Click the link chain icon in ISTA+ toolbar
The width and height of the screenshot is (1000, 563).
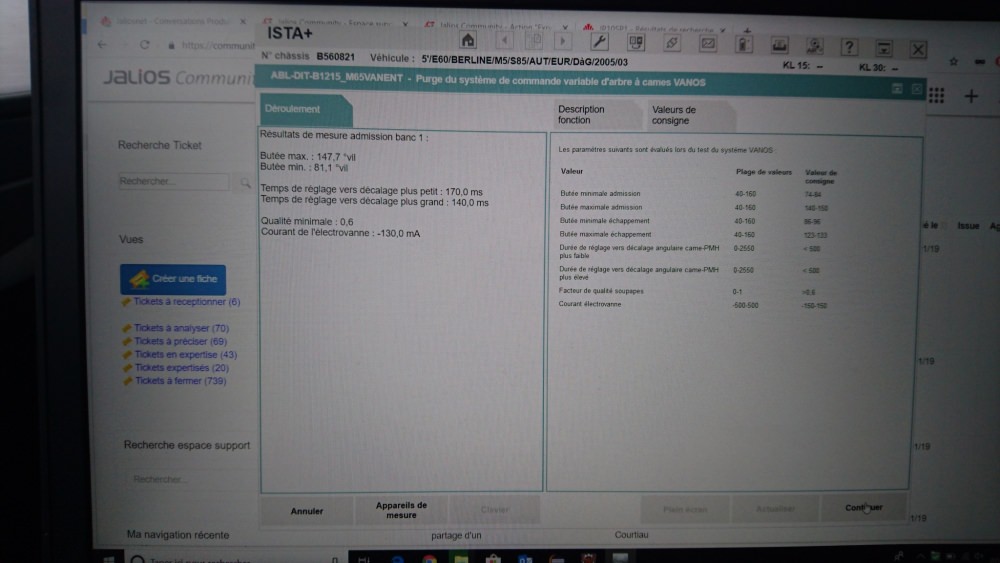pos(672,43)
